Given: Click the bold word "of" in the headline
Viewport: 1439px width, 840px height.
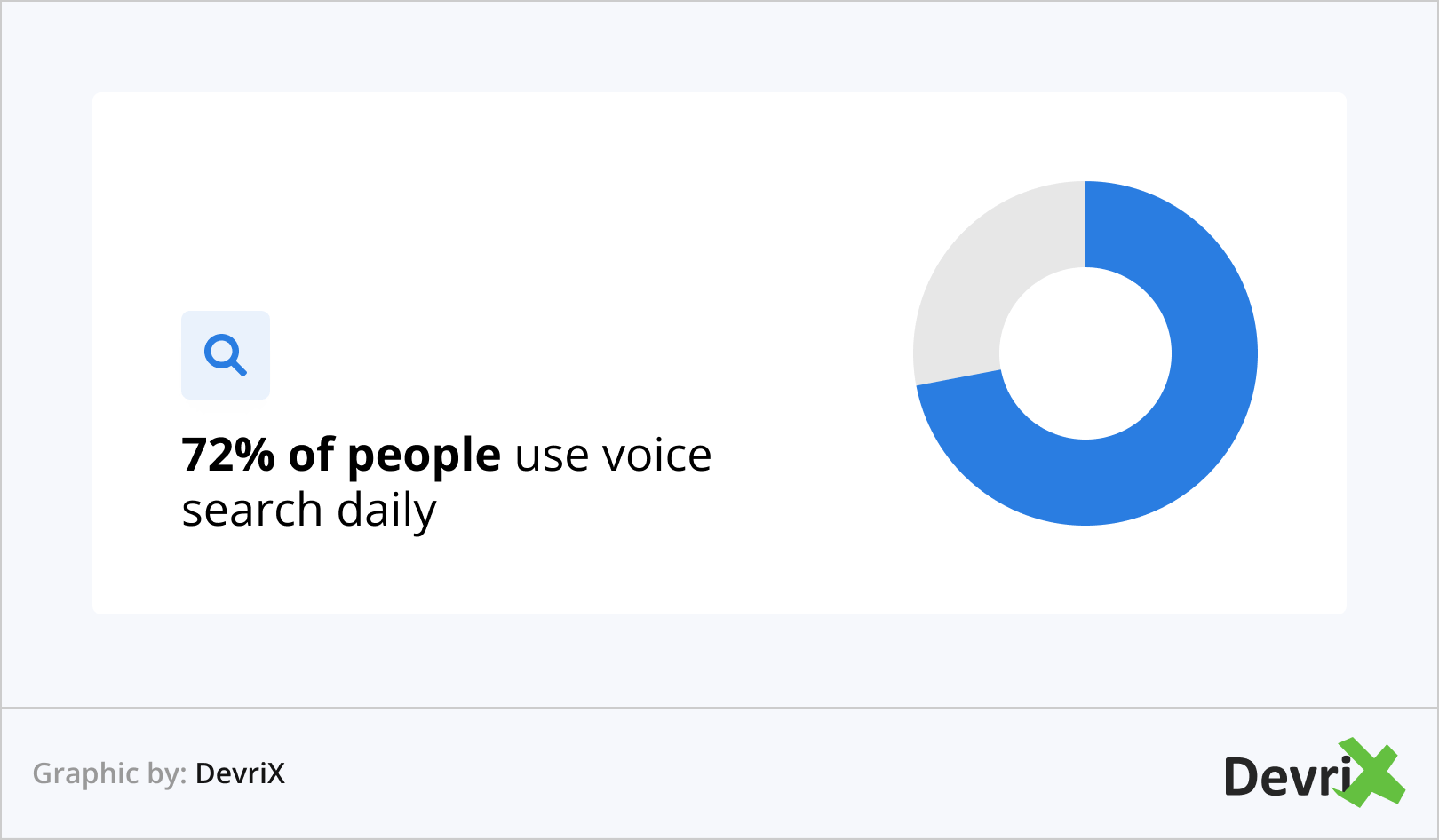Looking at the screenshot, I should point(311,455).
